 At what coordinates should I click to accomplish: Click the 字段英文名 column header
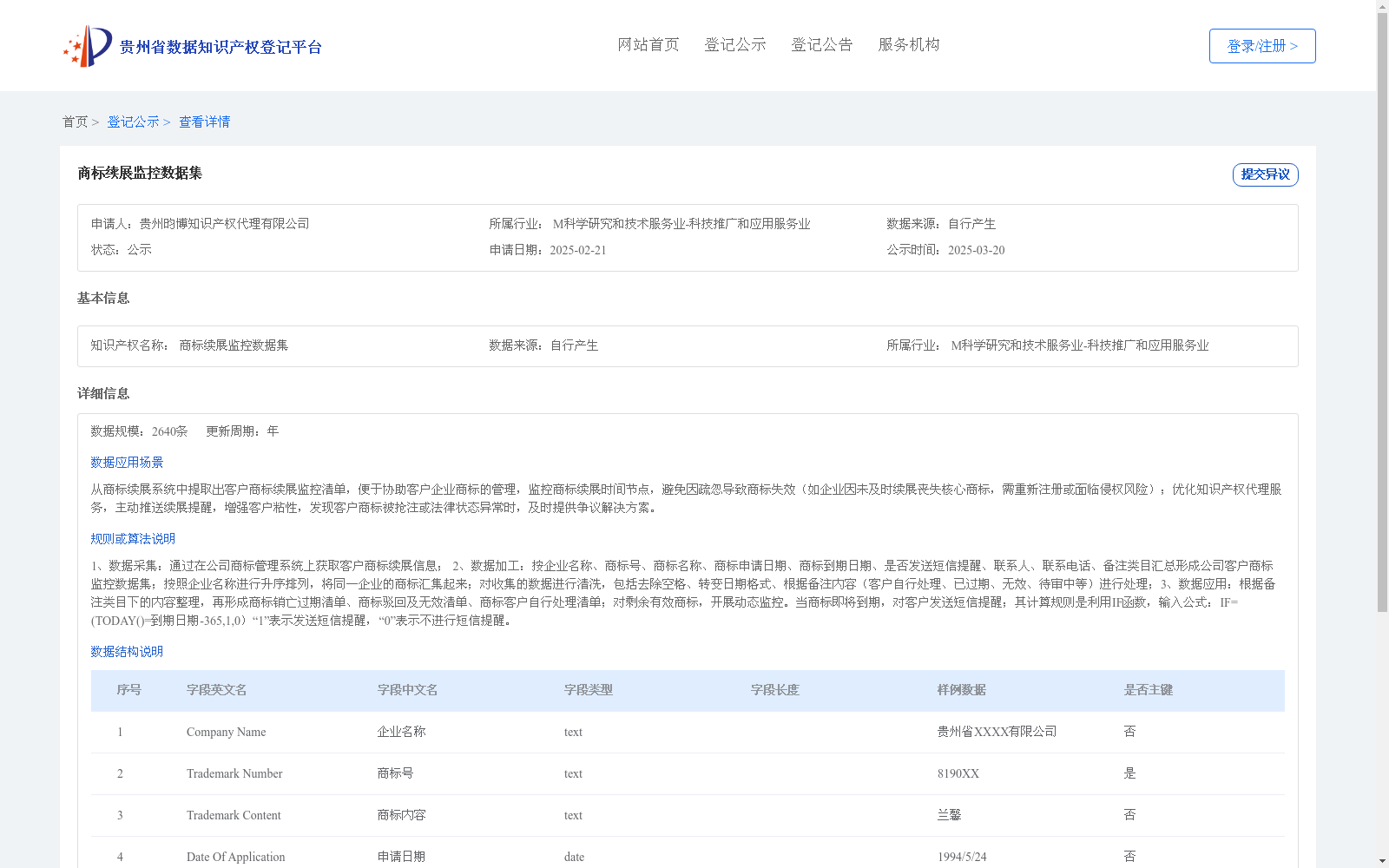tap(217, 690)
